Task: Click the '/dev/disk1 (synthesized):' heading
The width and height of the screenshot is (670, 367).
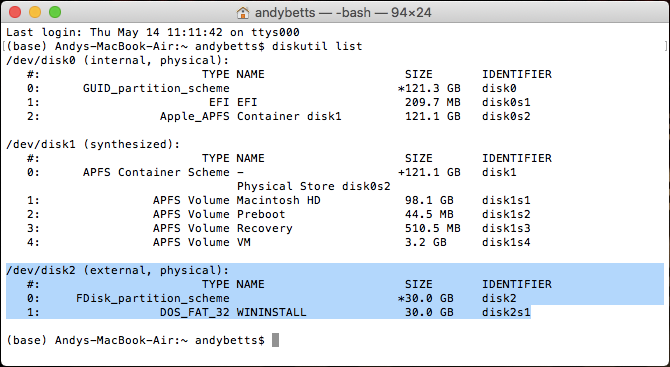Action: (93, 144)
